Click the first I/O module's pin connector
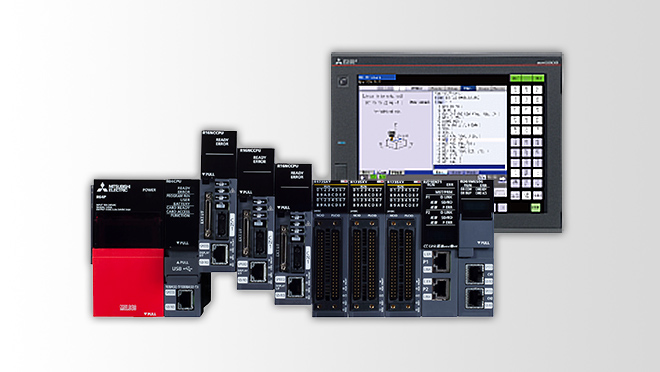 pos(329,264)
